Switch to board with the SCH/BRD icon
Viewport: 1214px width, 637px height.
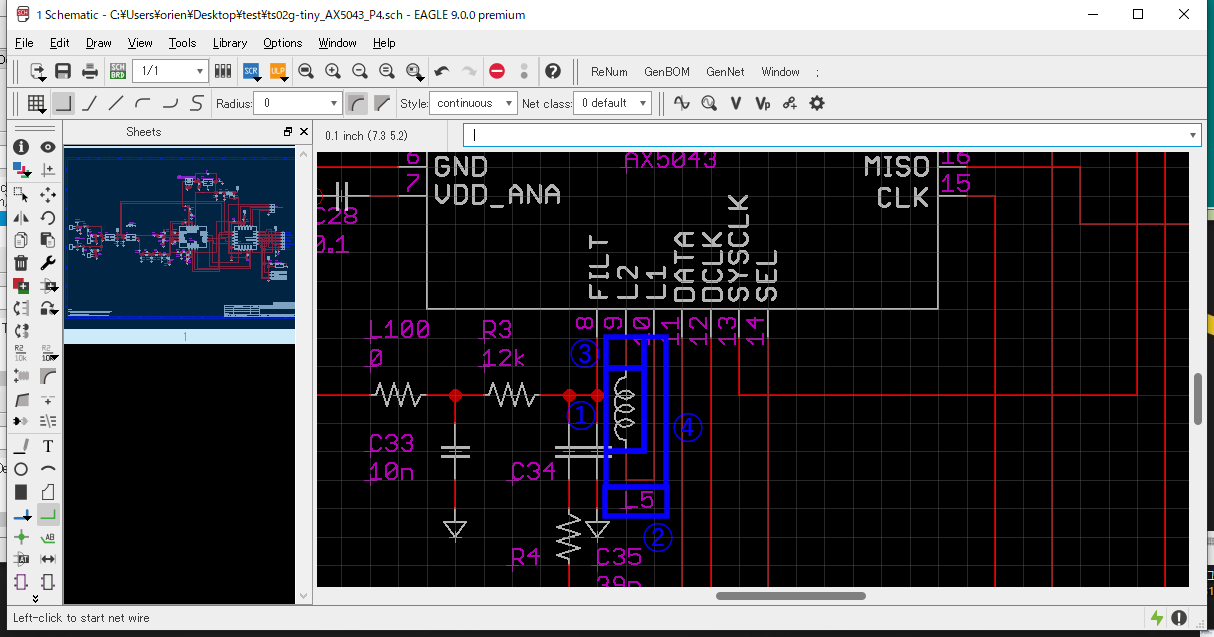(116, 72)
